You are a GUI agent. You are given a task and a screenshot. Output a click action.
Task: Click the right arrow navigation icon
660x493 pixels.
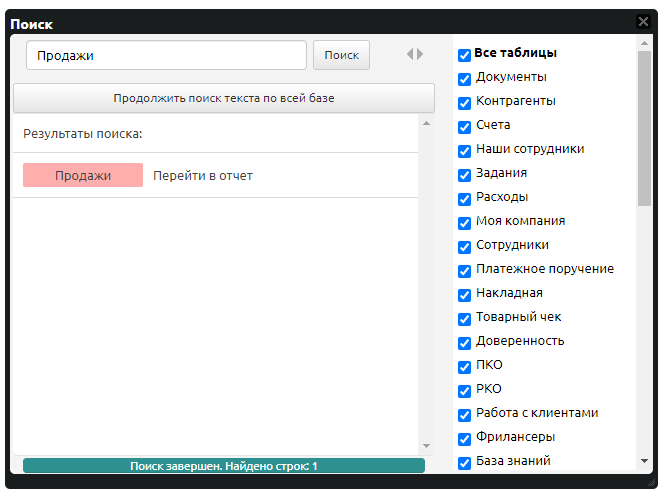click(420, 55)
